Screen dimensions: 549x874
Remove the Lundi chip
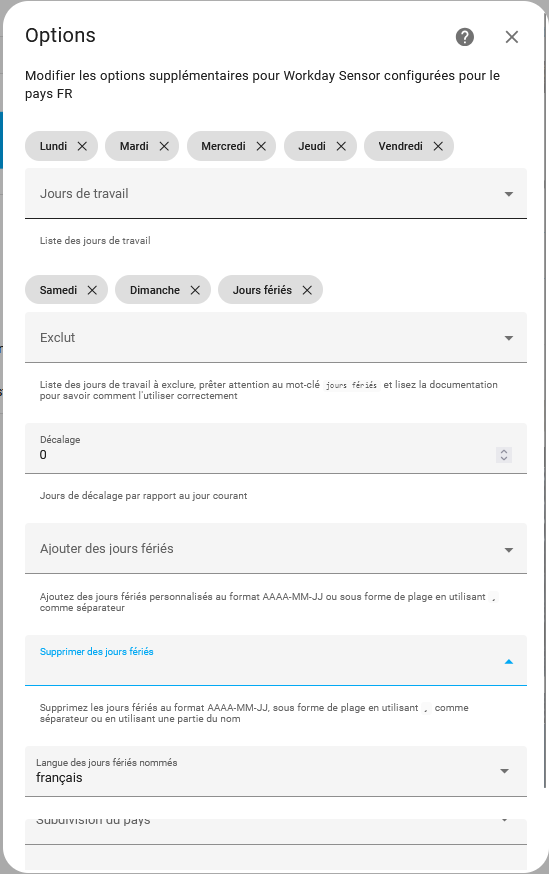(x=82, y=146)
